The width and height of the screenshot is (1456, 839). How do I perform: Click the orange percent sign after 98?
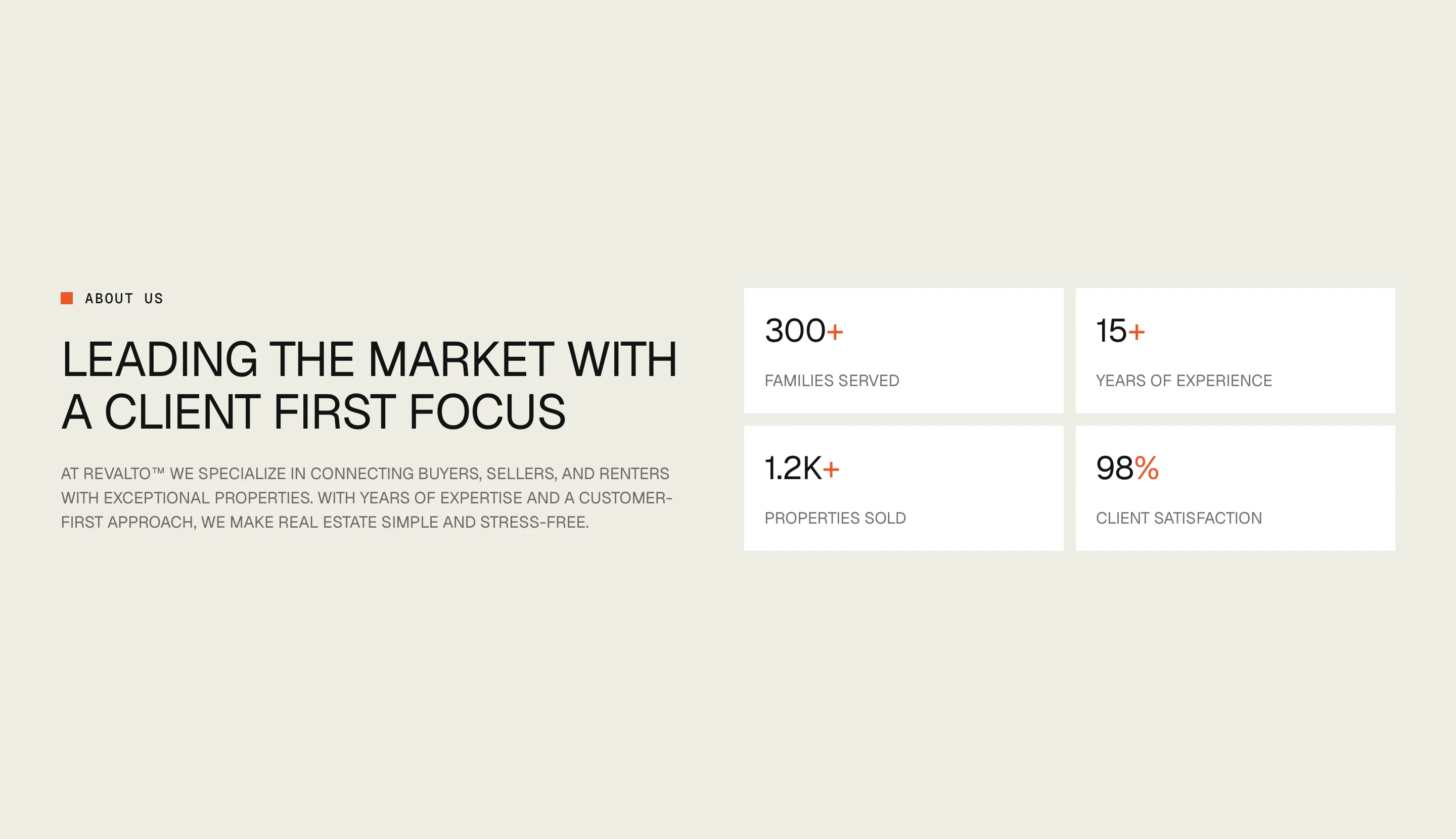pos(1147,468)
